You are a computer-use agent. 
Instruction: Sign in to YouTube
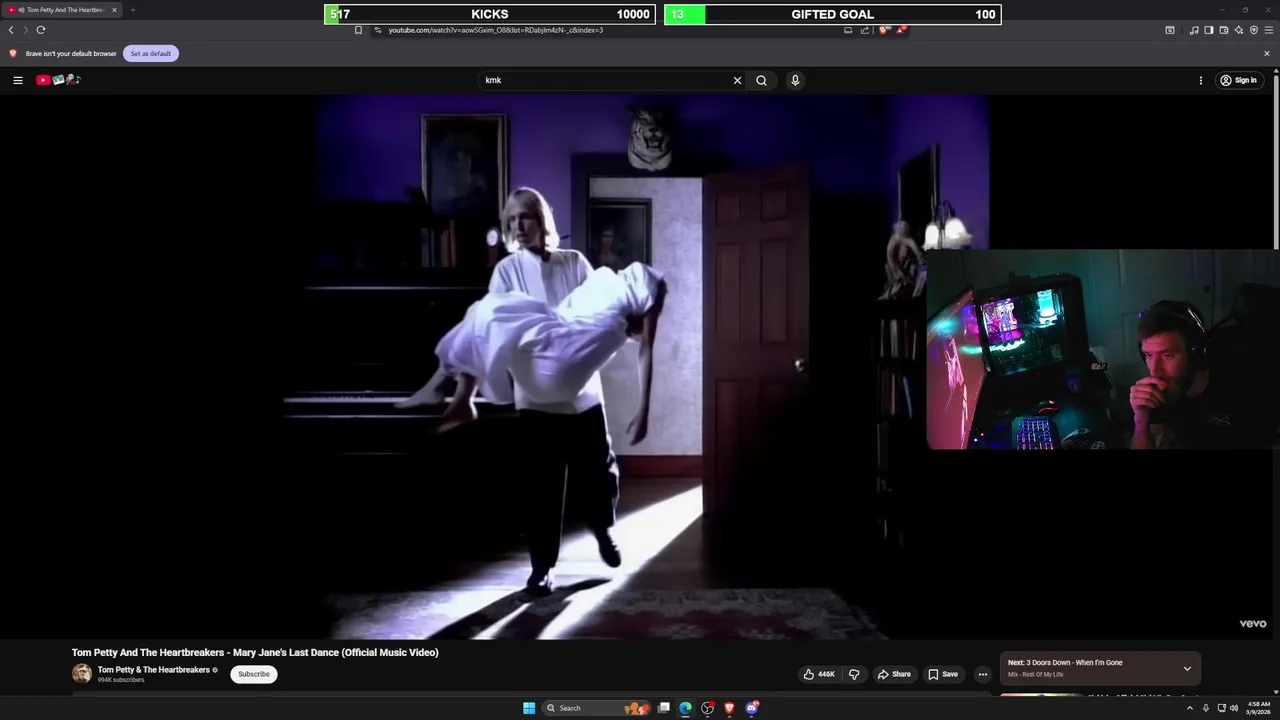point(1238,80)
